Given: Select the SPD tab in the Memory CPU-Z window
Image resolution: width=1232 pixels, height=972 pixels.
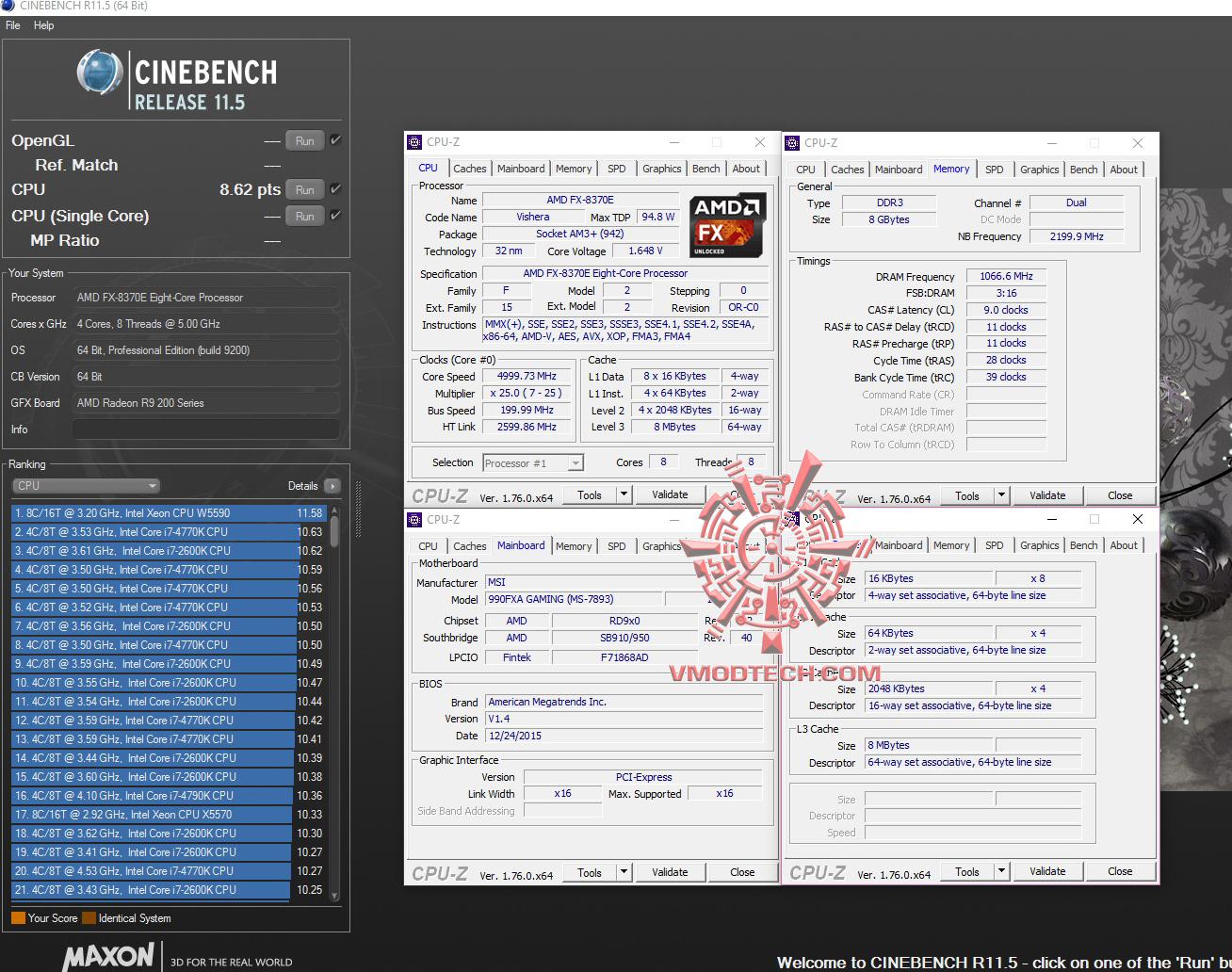Looking at the screenshot, I should coord(995,170).
